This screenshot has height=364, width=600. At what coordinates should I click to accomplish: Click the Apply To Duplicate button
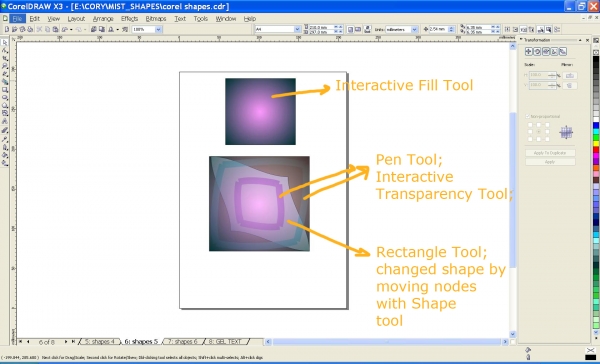click(x=550, y=153)
